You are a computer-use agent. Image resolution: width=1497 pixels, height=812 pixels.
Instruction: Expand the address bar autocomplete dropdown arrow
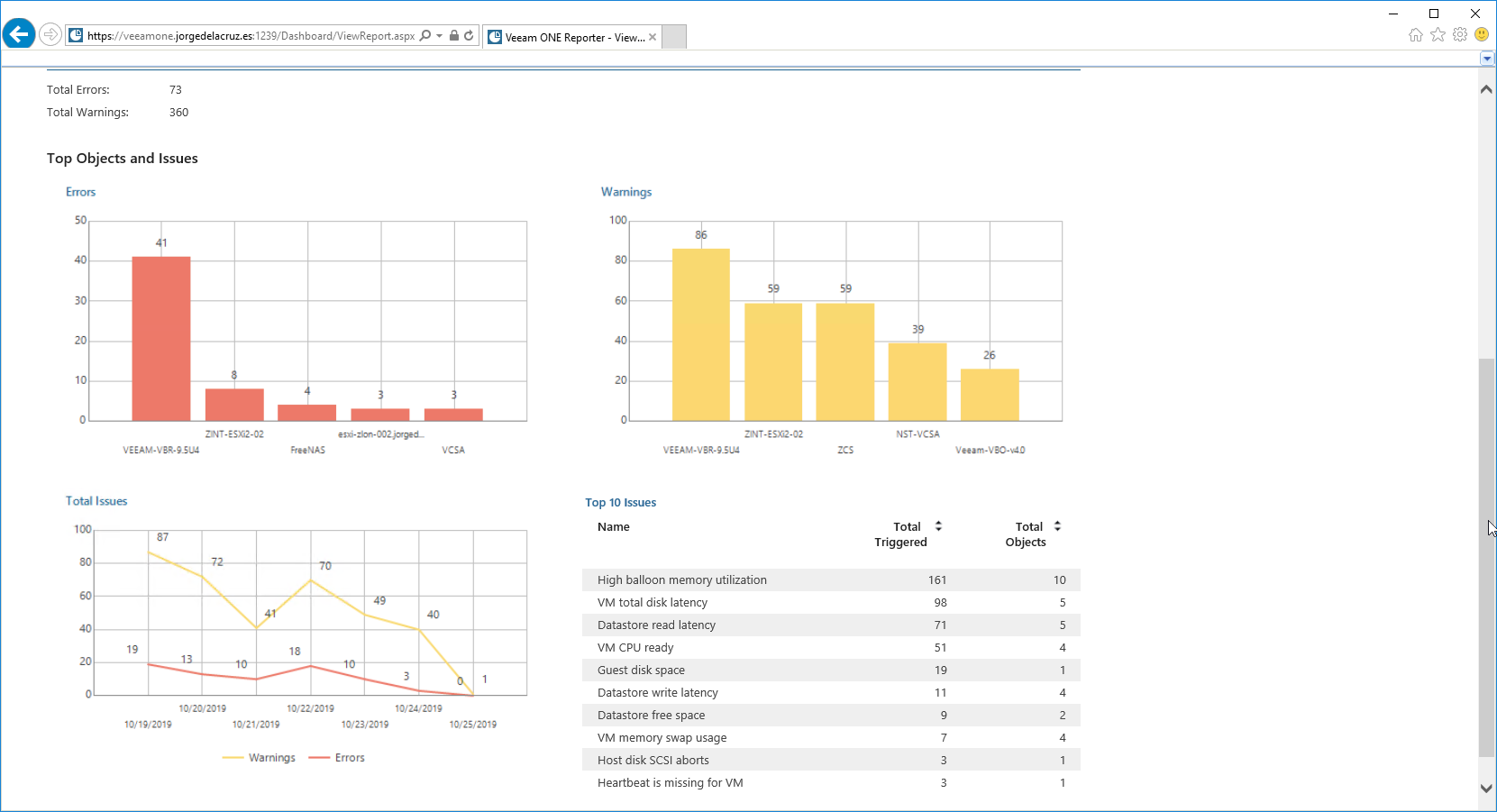point(439,36)
